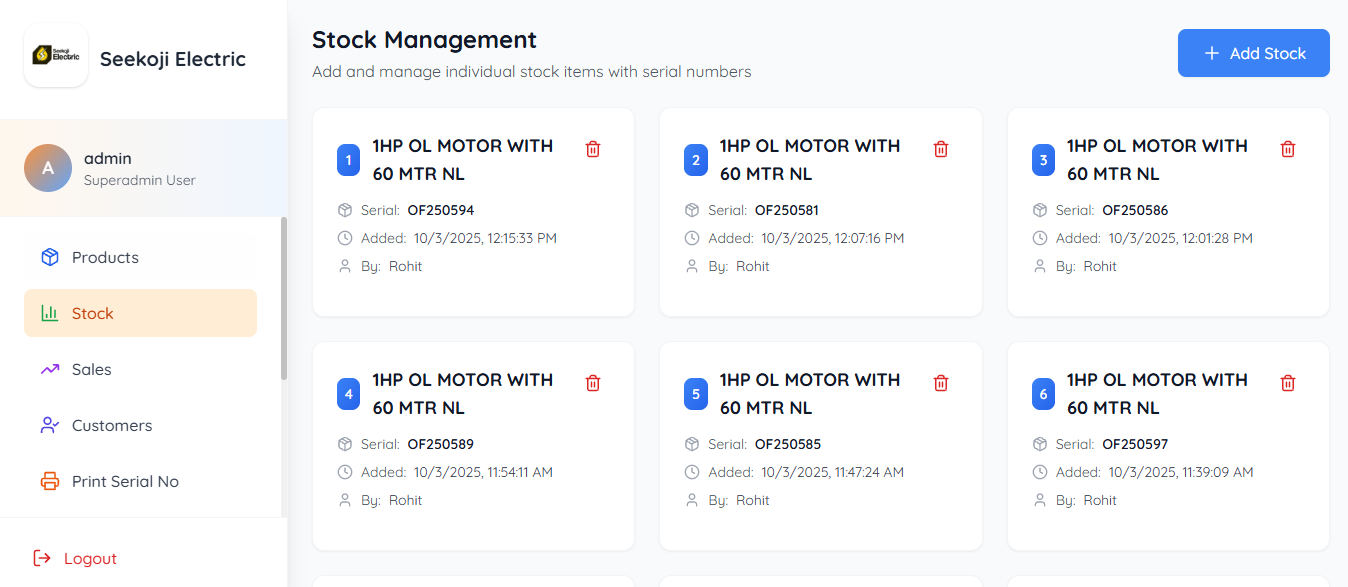Click serial number OF250594

(441, 210)
